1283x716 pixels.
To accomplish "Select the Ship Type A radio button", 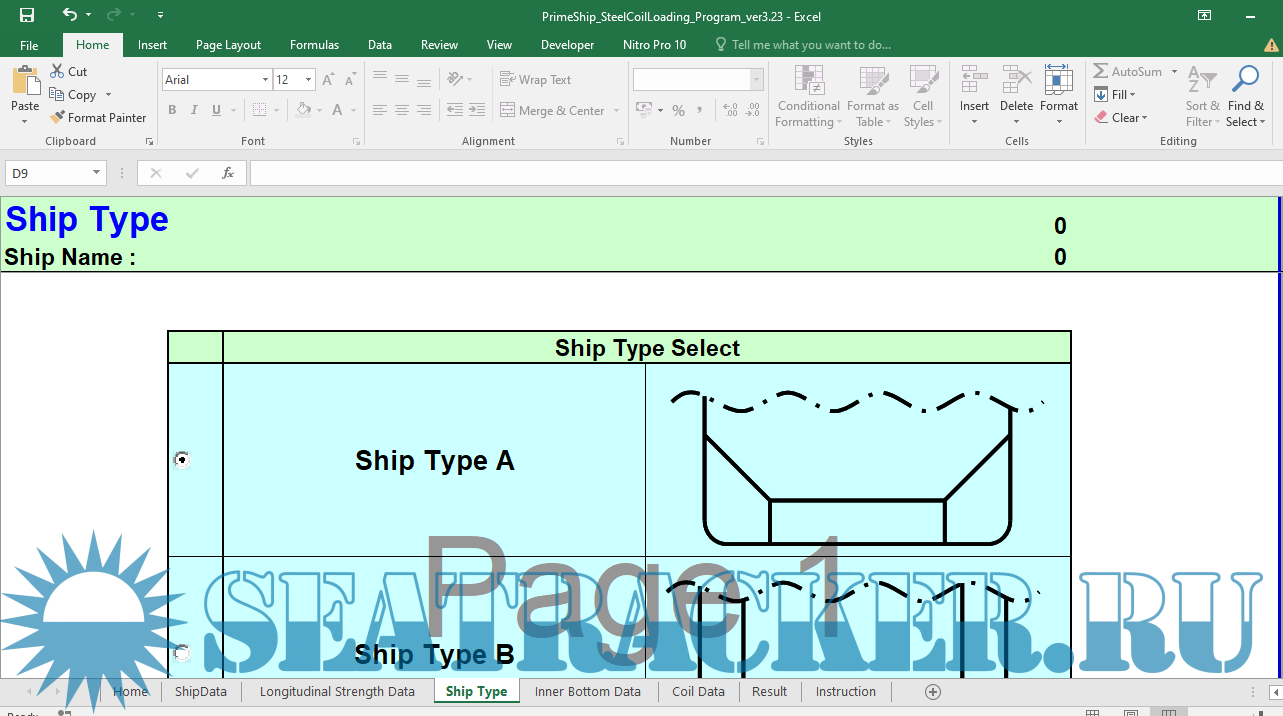I will pyautogui.click(x=182, y=460).
